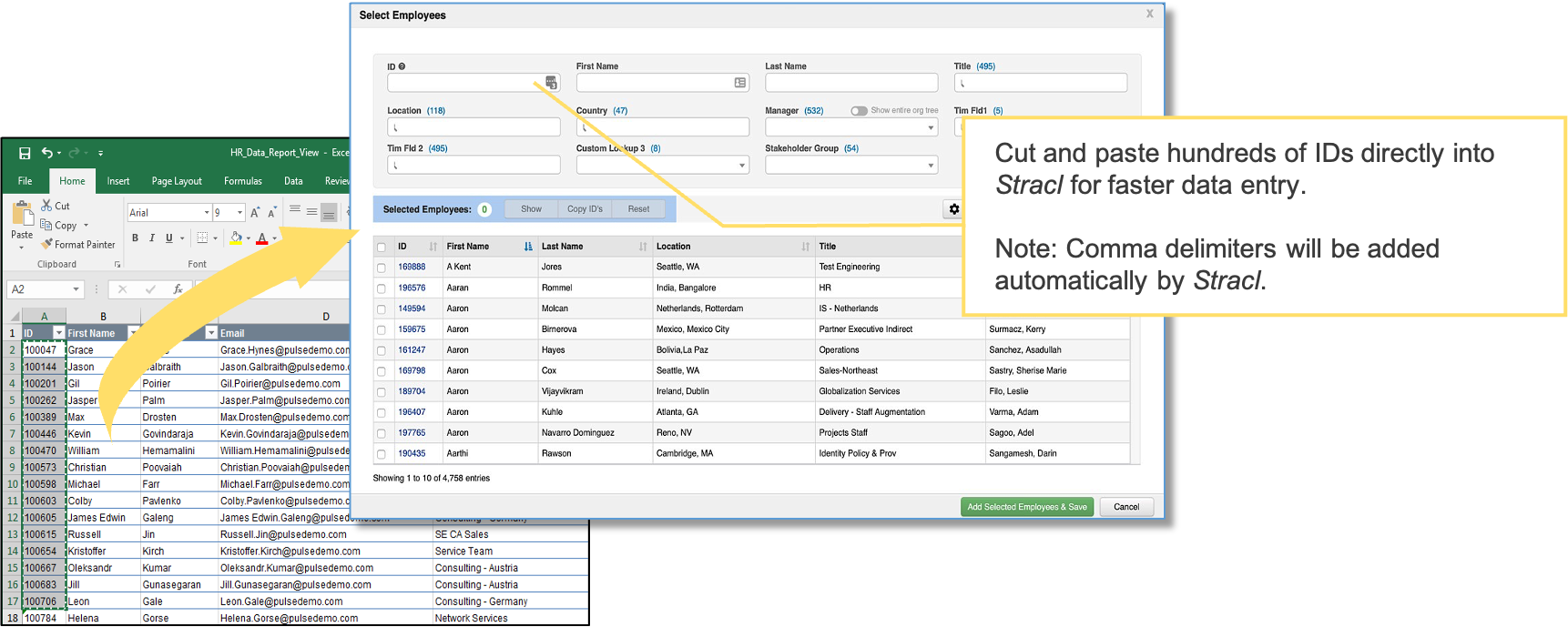This screenshot has width=1568, height=627.
Task: Click the Decrease Font Size icon in Excel
Action: point(271,212)
